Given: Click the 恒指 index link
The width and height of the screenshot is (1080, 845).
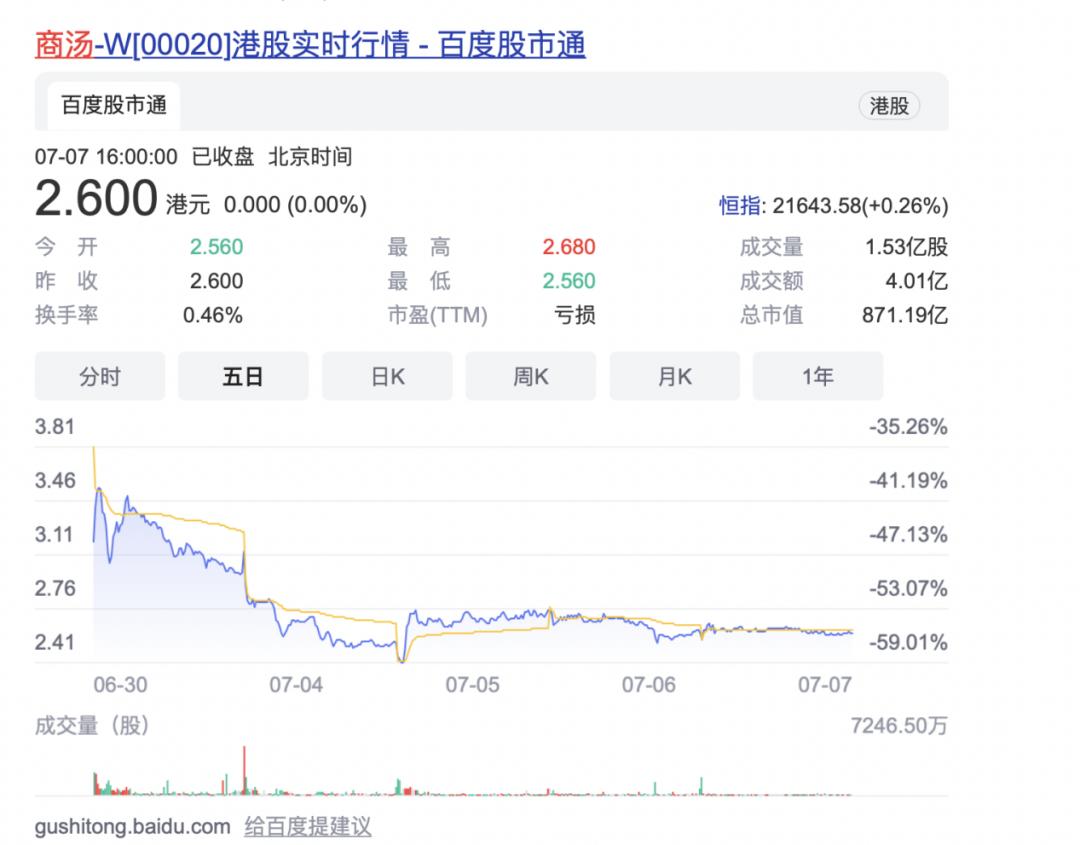Looking at the screenshot, I should click(x=739, y=206).
